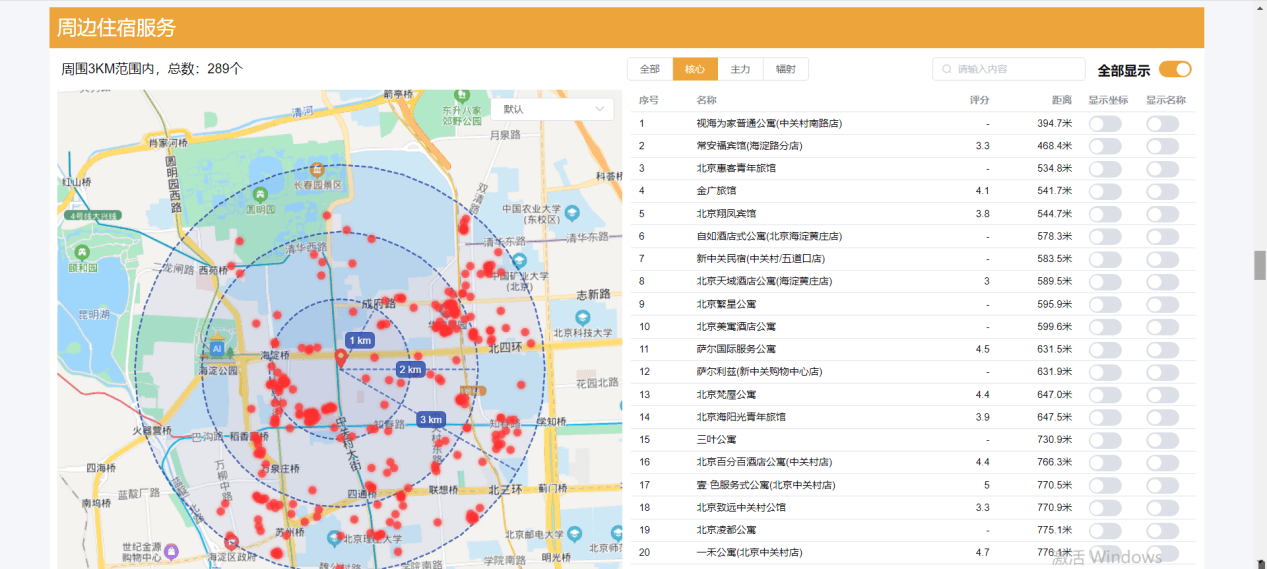The image size is (1267, 569).
Task: Click the search magnifier icon
Action: coord(947,69)
